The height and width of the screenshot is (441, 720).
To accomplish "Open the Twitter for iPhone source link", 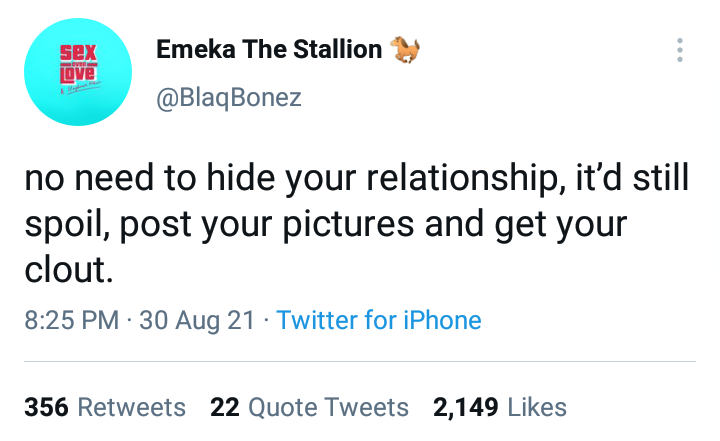I will [378, 321].
